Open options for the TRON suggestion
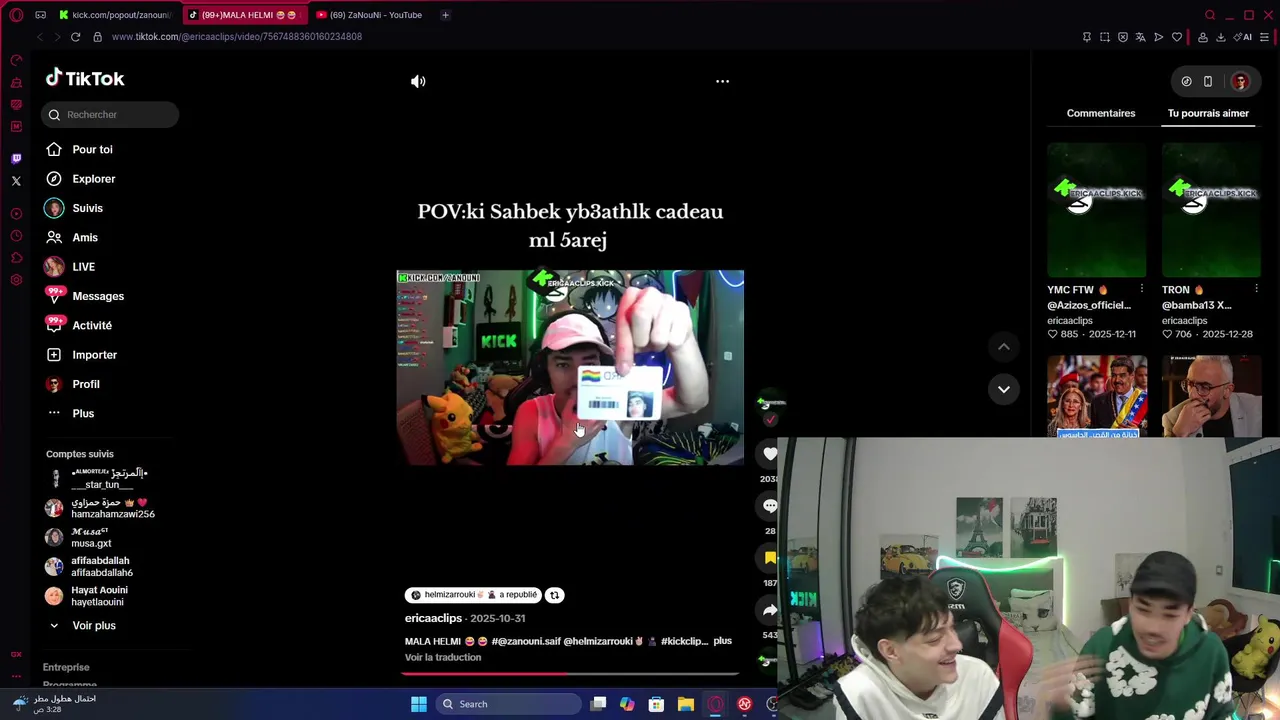1280x720 pixels. 1256,290
